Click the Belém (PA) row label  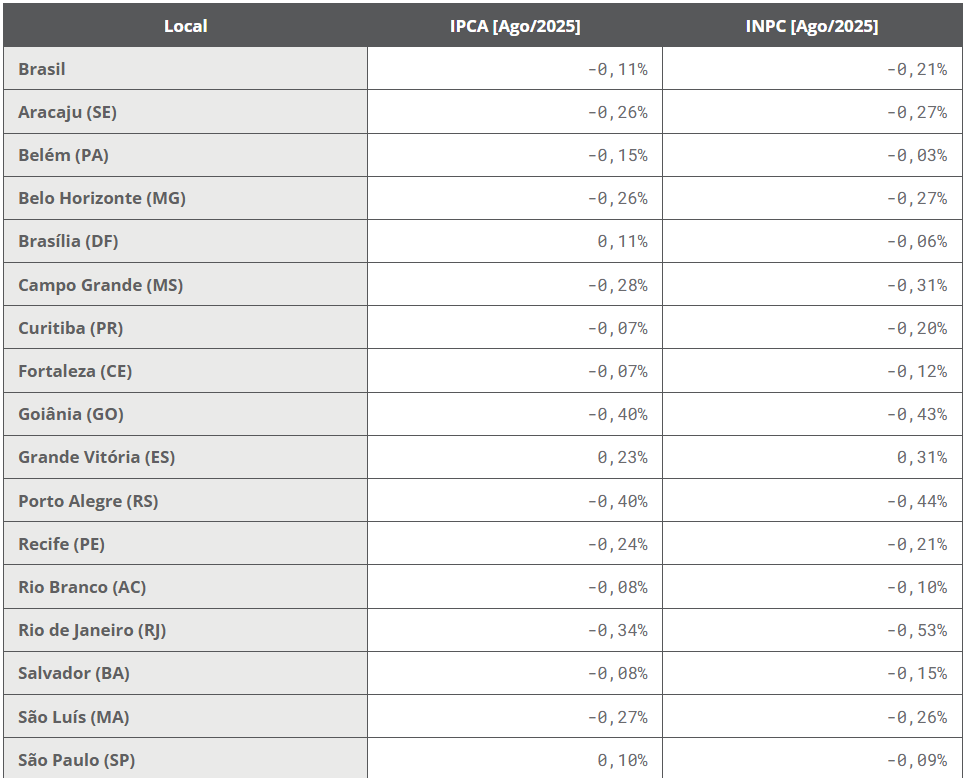pos(63,155)
